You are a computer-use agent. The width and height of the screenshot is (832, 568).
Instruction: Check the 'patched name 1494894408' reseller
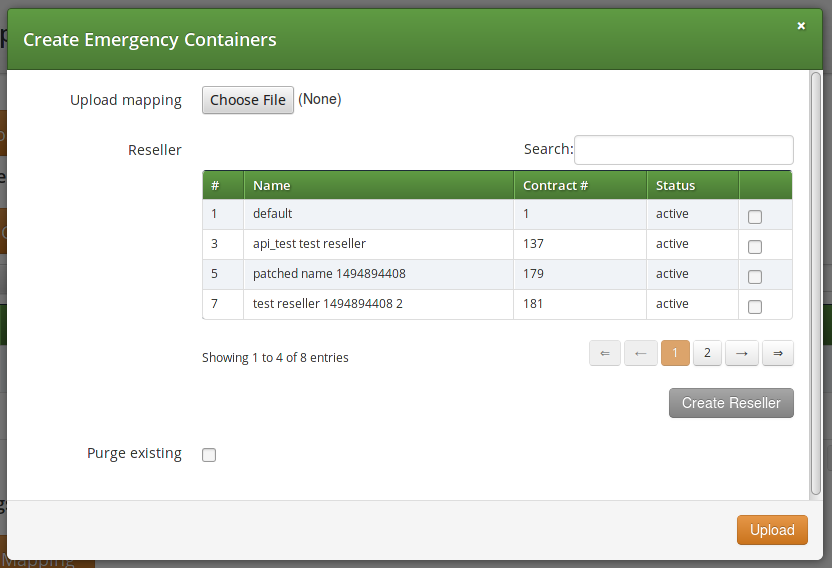tap(755, 277)
